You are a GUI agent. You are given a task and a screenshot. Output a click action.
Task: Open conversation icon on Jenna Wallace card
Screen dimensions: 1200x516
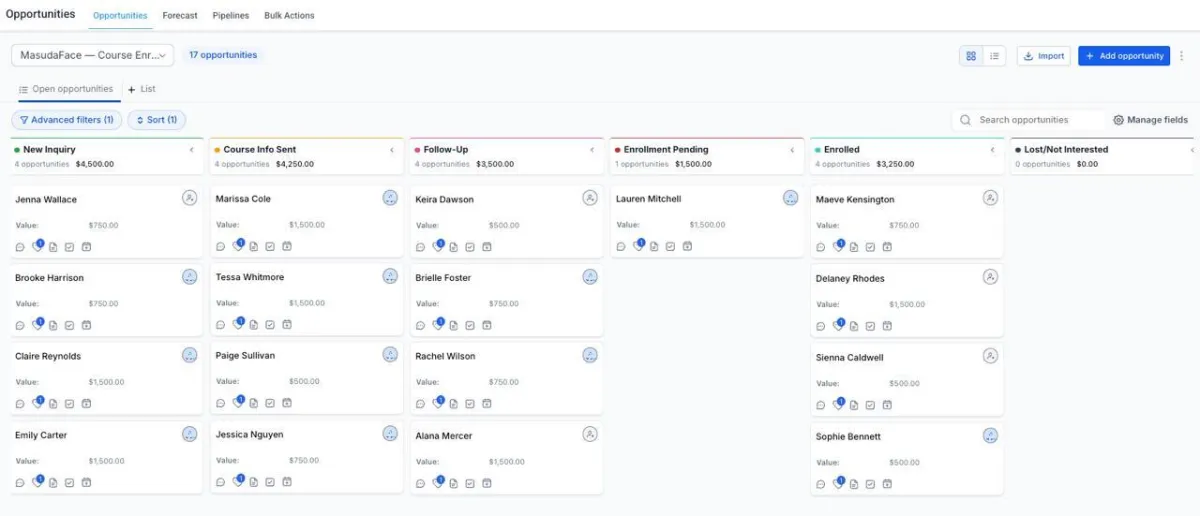tap(20, 247)
